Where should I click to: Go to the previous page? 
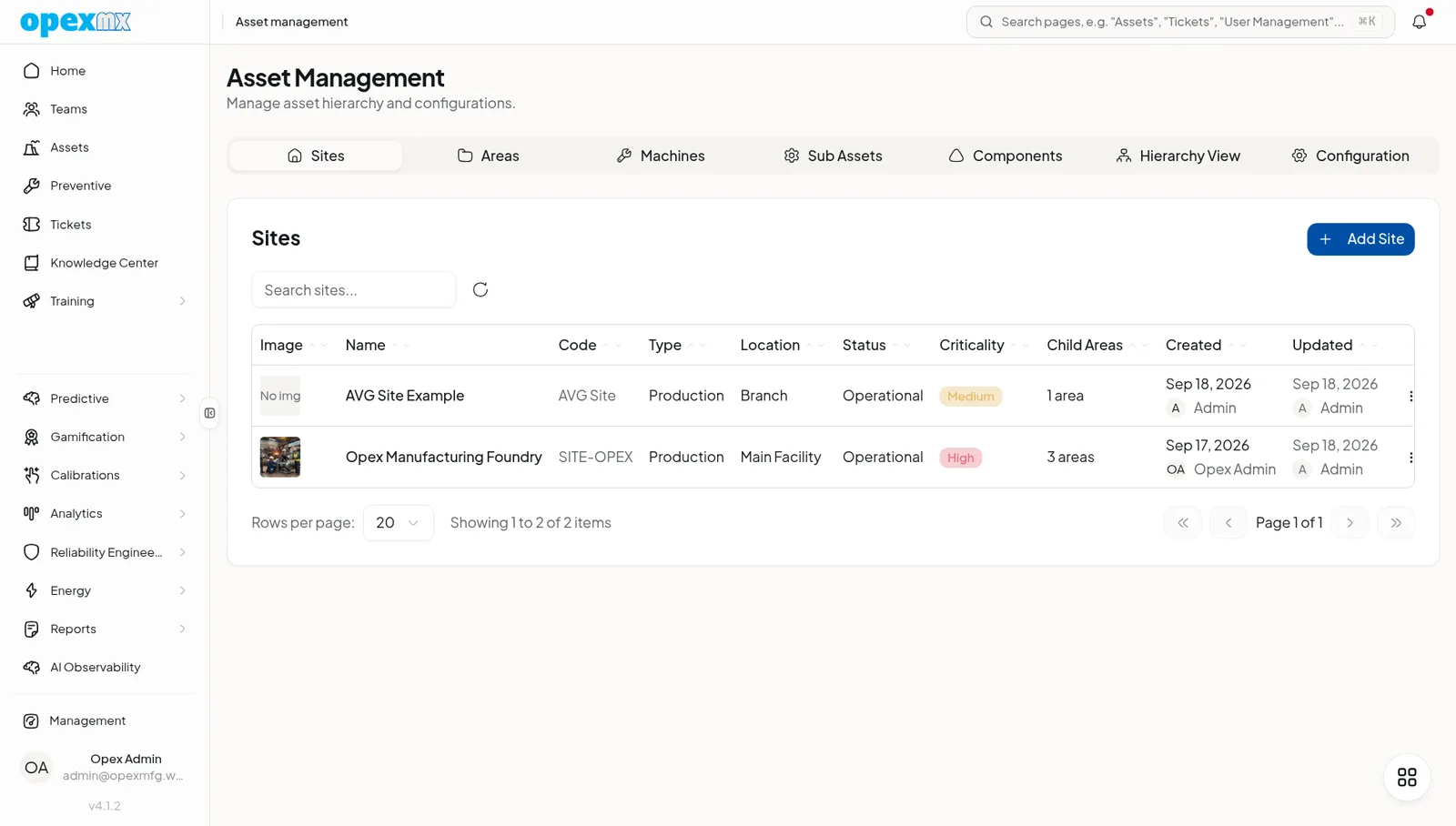pos(1228,522)
